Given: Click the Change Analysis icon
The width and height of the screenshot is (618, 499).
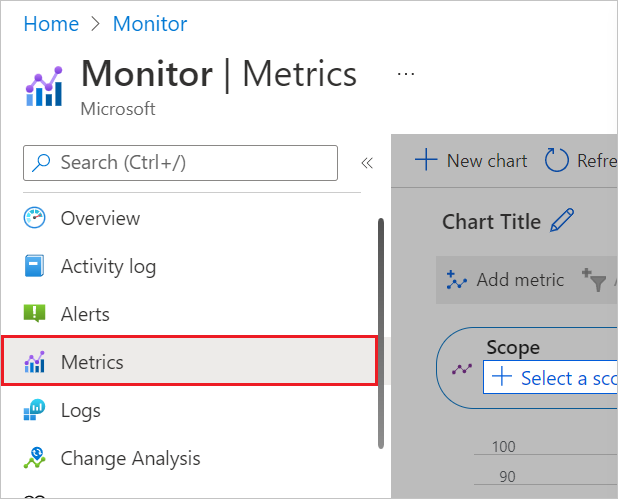Looking at the screenshot, I should tap(35, 458).
